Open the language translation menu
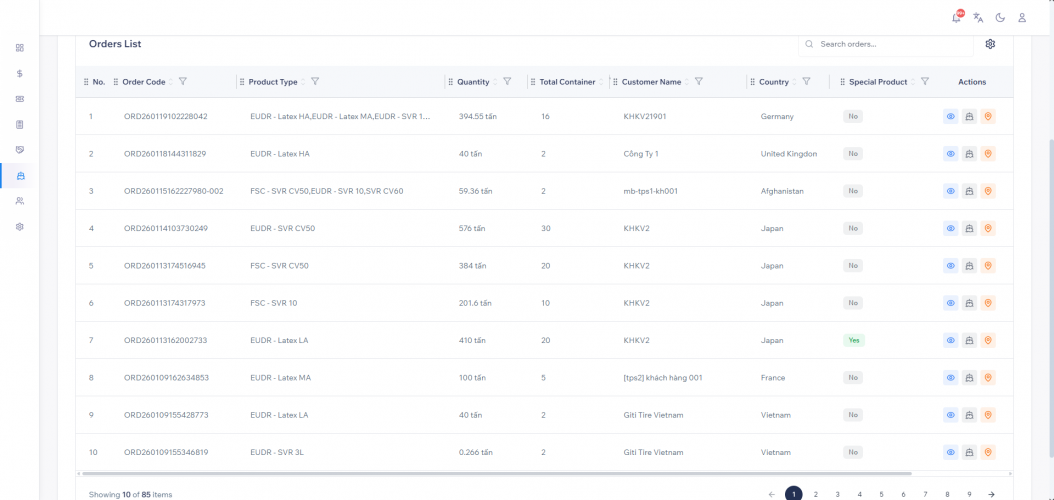This screenshot has width=1054, height=500. point(978,18)
